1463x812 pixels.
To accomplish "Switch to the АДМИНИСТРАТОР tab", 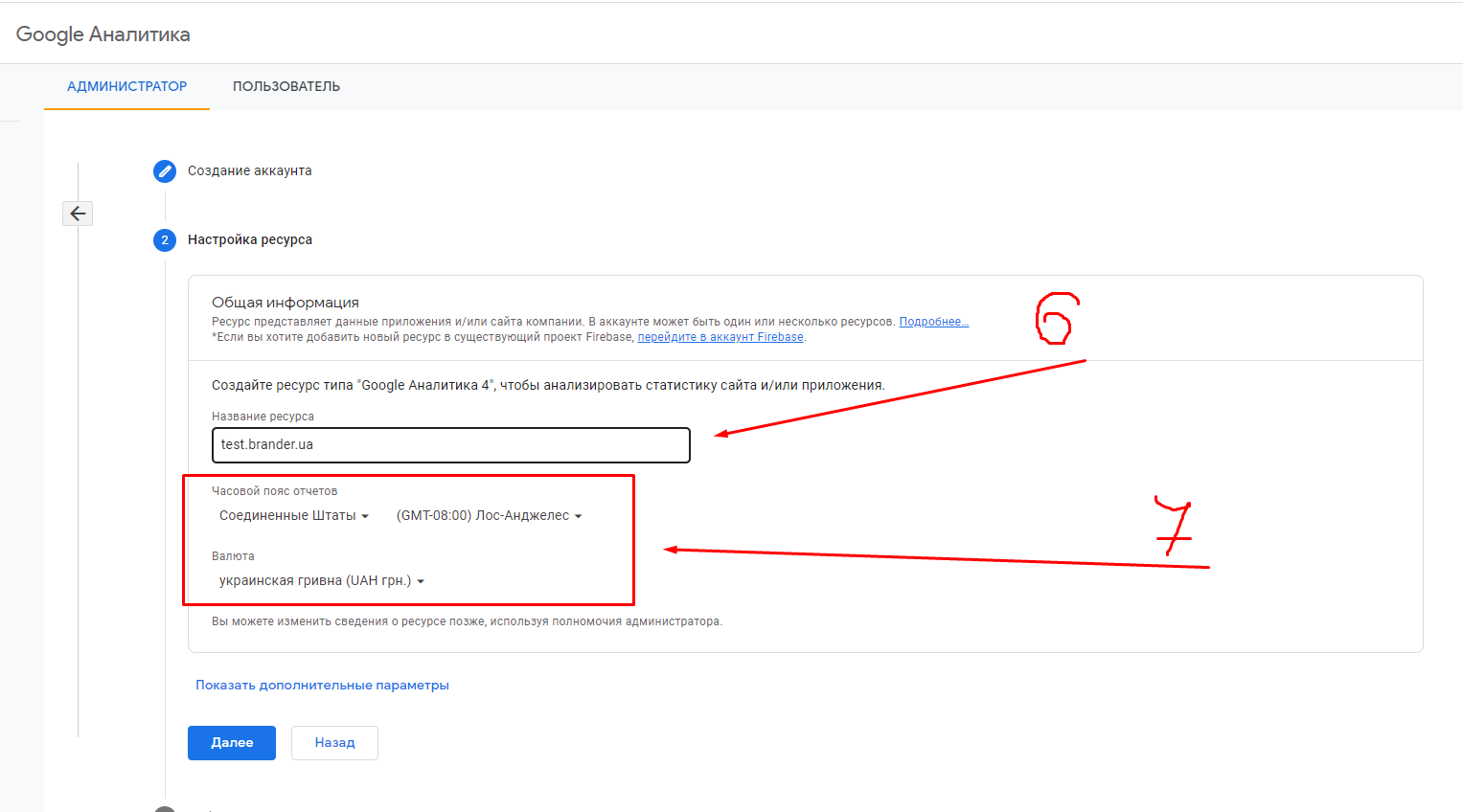I will point(126,86).
